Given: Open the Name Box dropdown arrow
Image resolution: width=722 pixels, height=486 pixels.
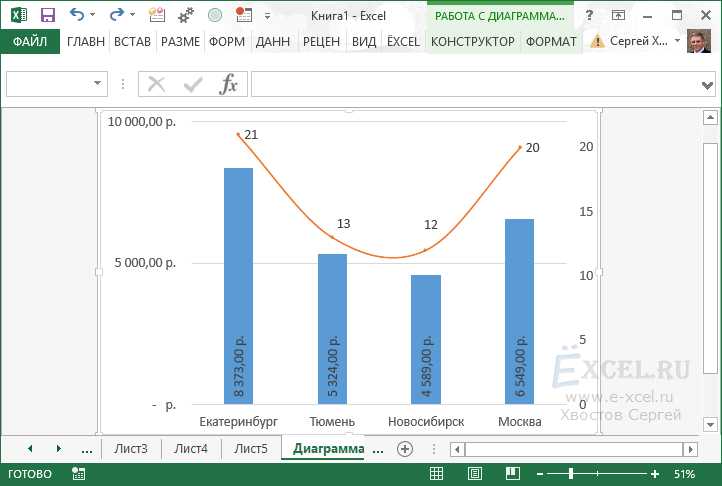Looking at the screenshot, I should pos(98,83).
